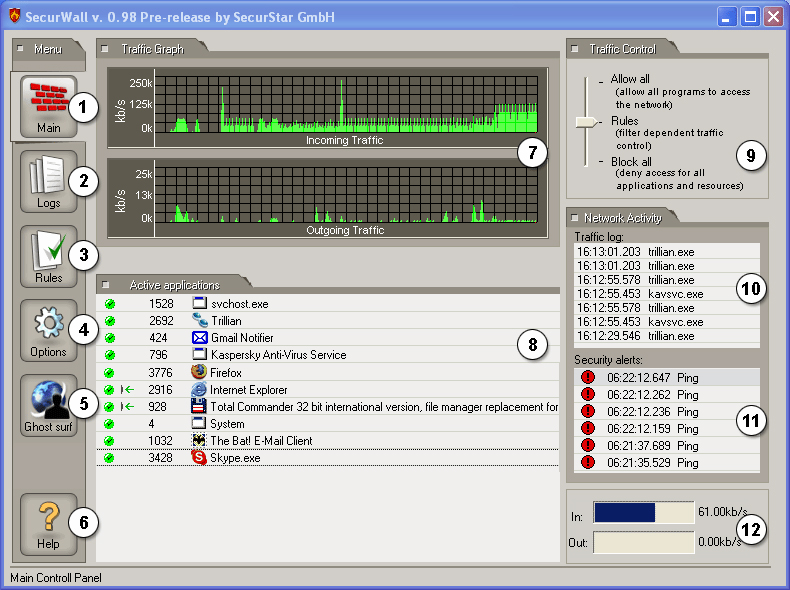Screen dimensions: 790x590
Task: Select security alert 06:22:12.262 Ping
Action: tap(667, 395)
